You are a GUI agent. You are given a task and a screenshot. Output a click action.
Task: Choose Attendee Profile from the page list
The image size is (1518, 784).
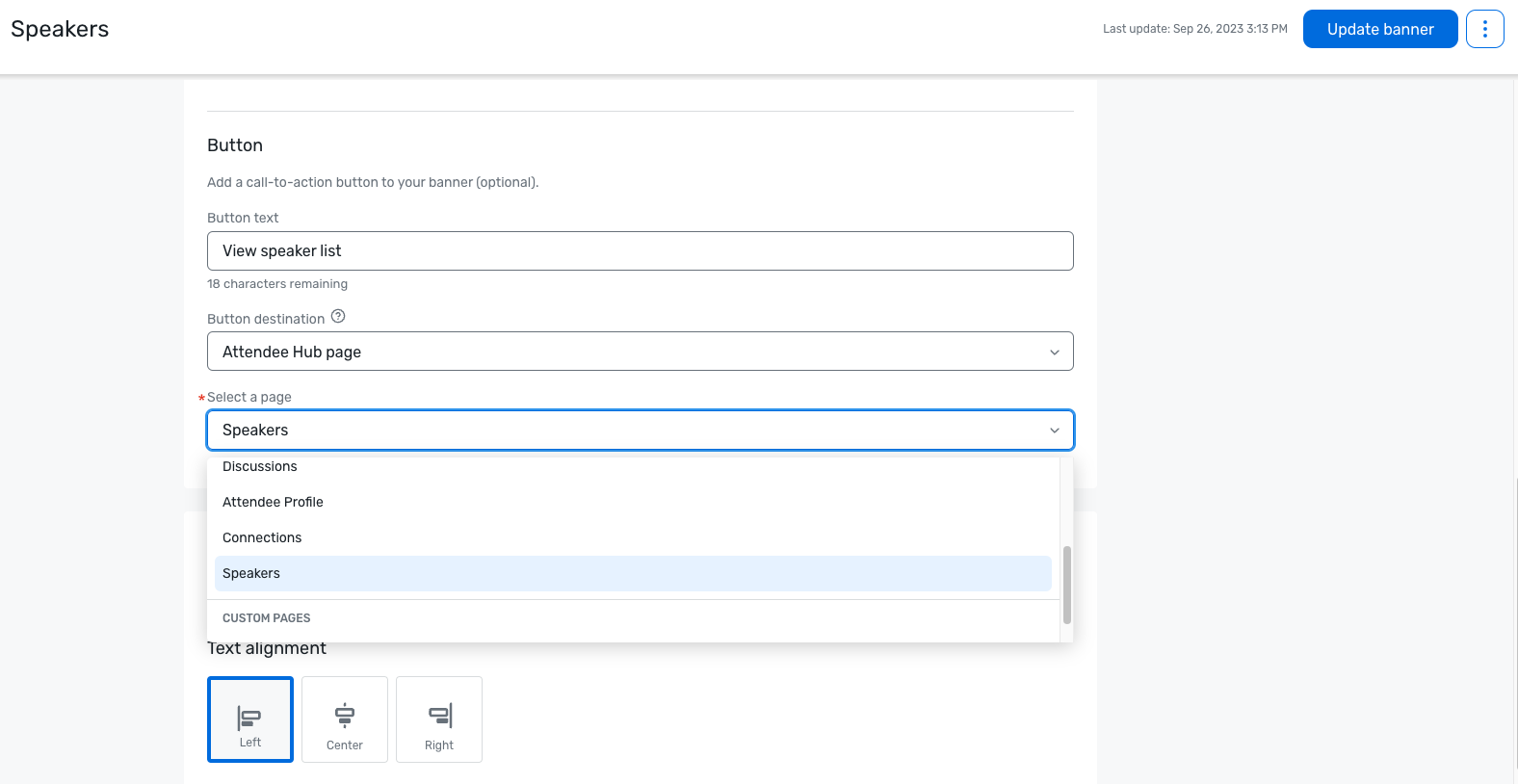click(633, 502)
